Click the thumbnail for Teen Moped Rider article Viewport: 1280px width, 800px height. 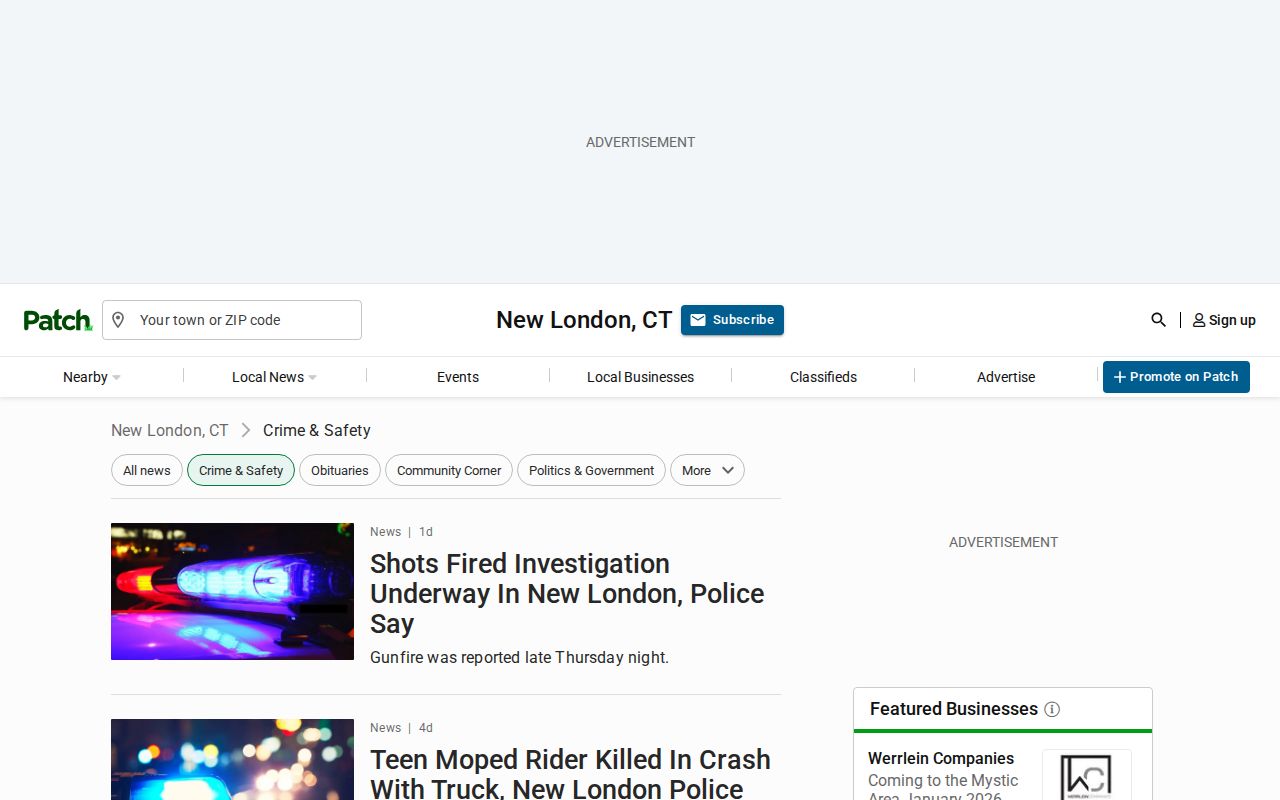pos(232,759)
